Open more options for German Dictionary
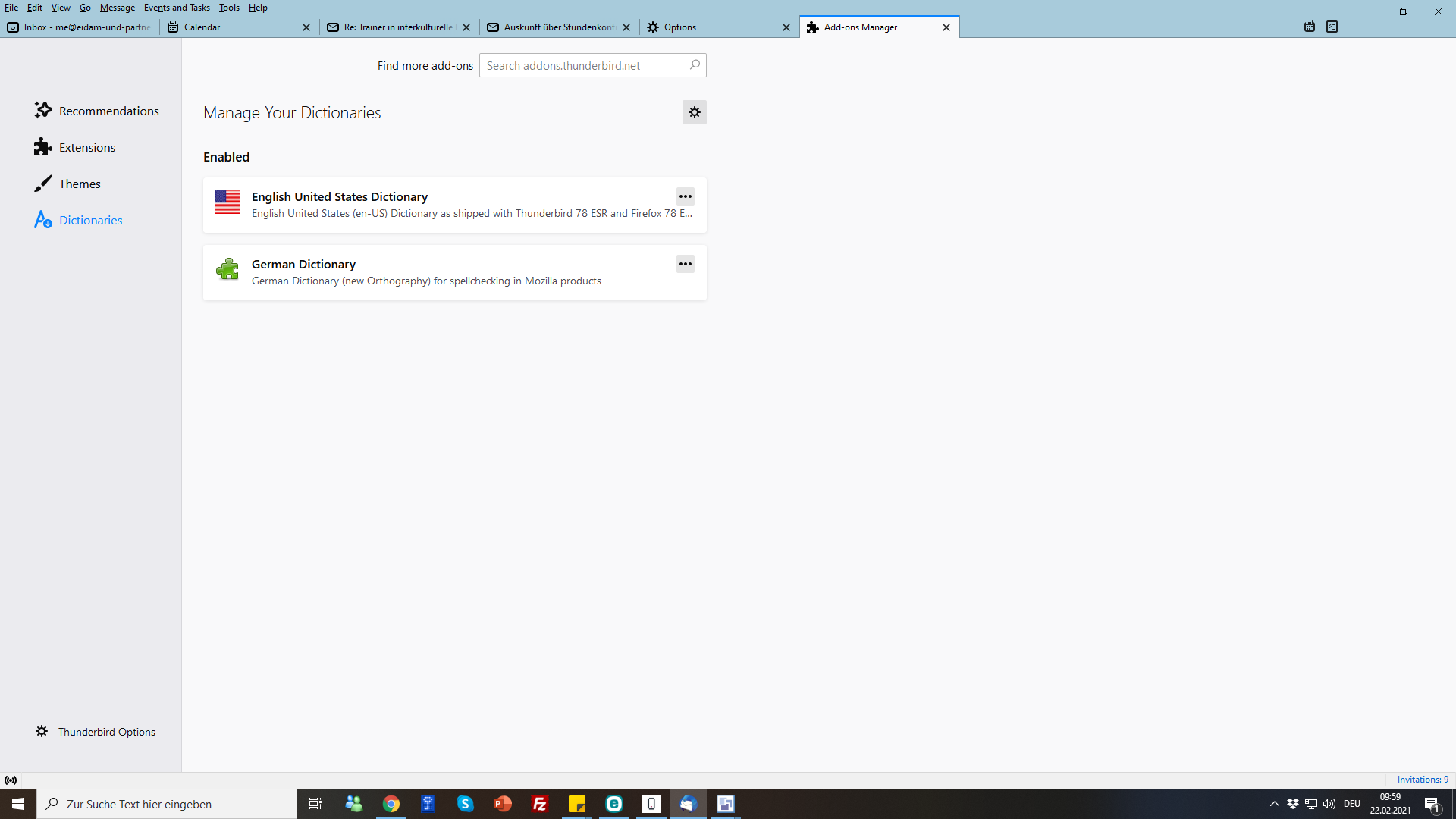Image resolution: width=1456 pixels, height=819 pixels. (x=685, y=264)
